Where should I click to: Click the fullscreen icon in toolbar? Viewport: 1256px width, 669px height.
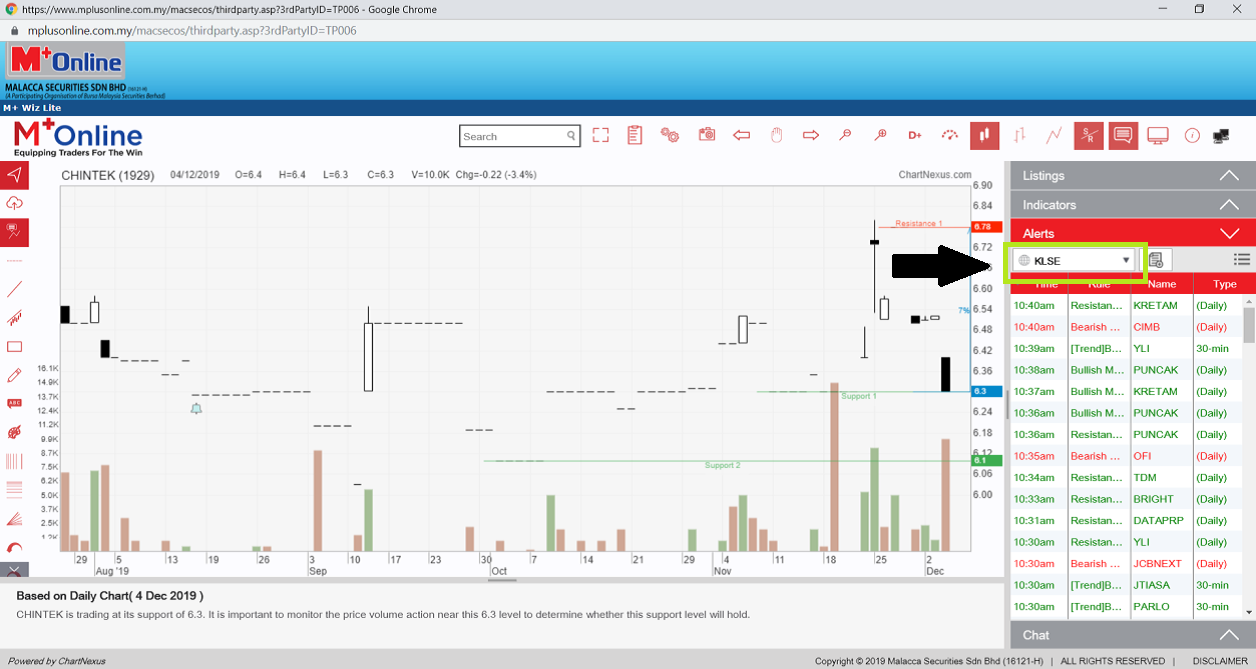pos(600,135)
